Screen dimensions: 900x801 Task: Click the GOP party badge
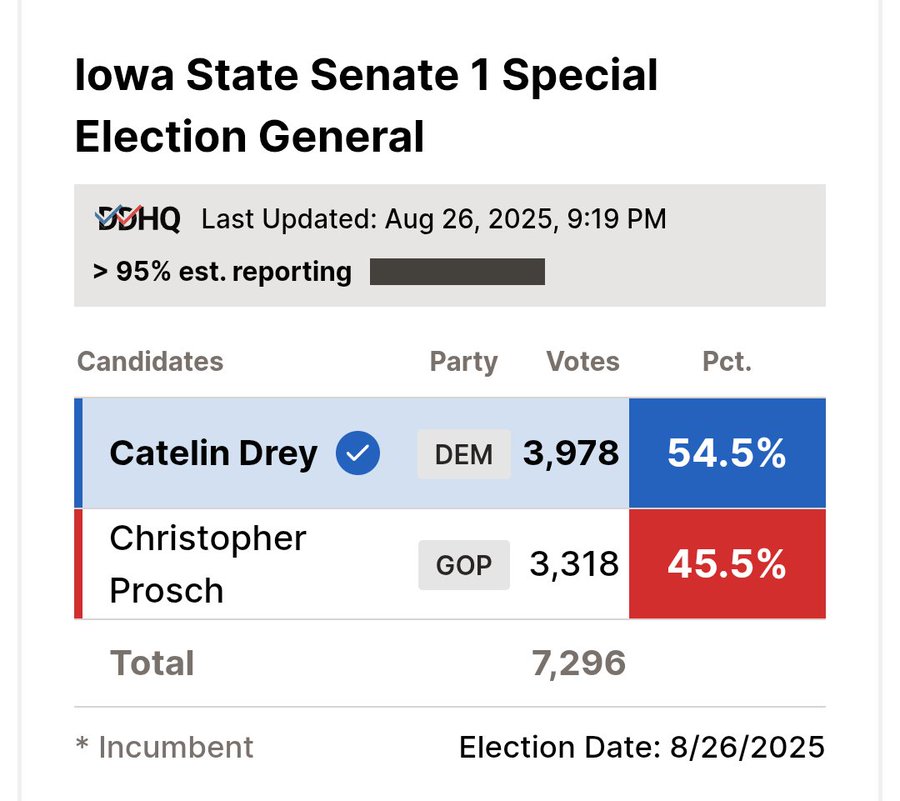[x=464, y=565]
